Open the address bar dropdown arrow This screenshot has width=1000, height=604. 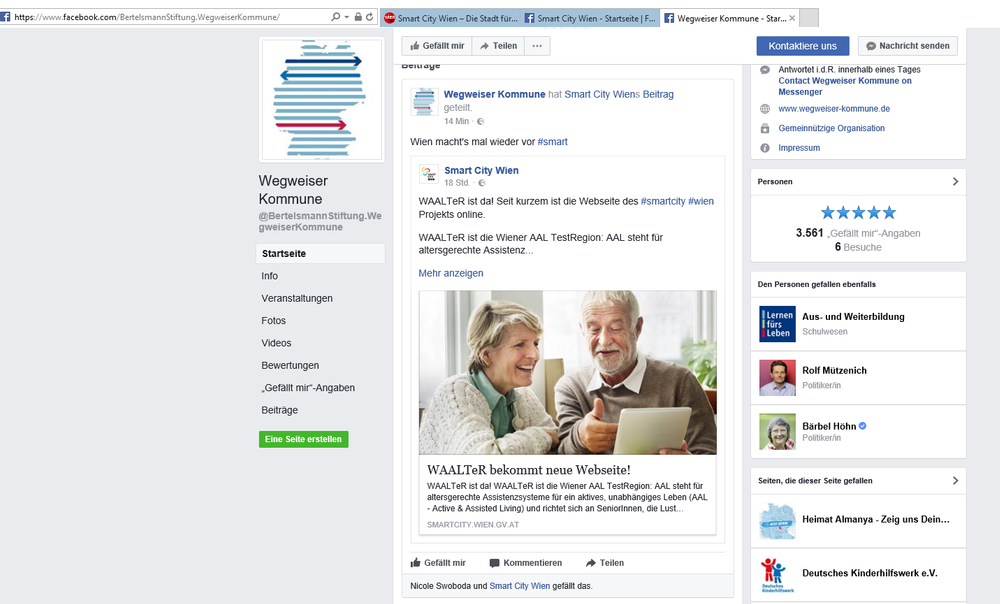(x=346, y=17)
